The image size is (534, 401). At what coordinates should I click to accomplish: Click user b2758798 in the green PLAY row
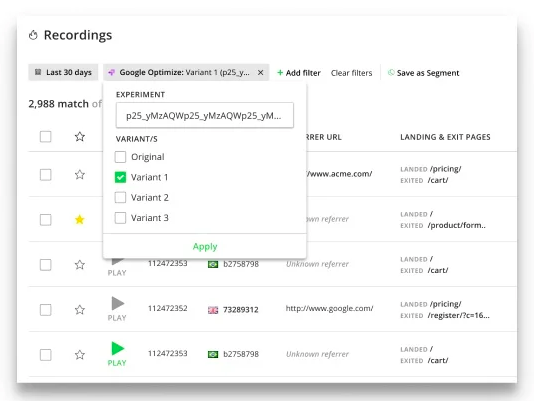241,354
